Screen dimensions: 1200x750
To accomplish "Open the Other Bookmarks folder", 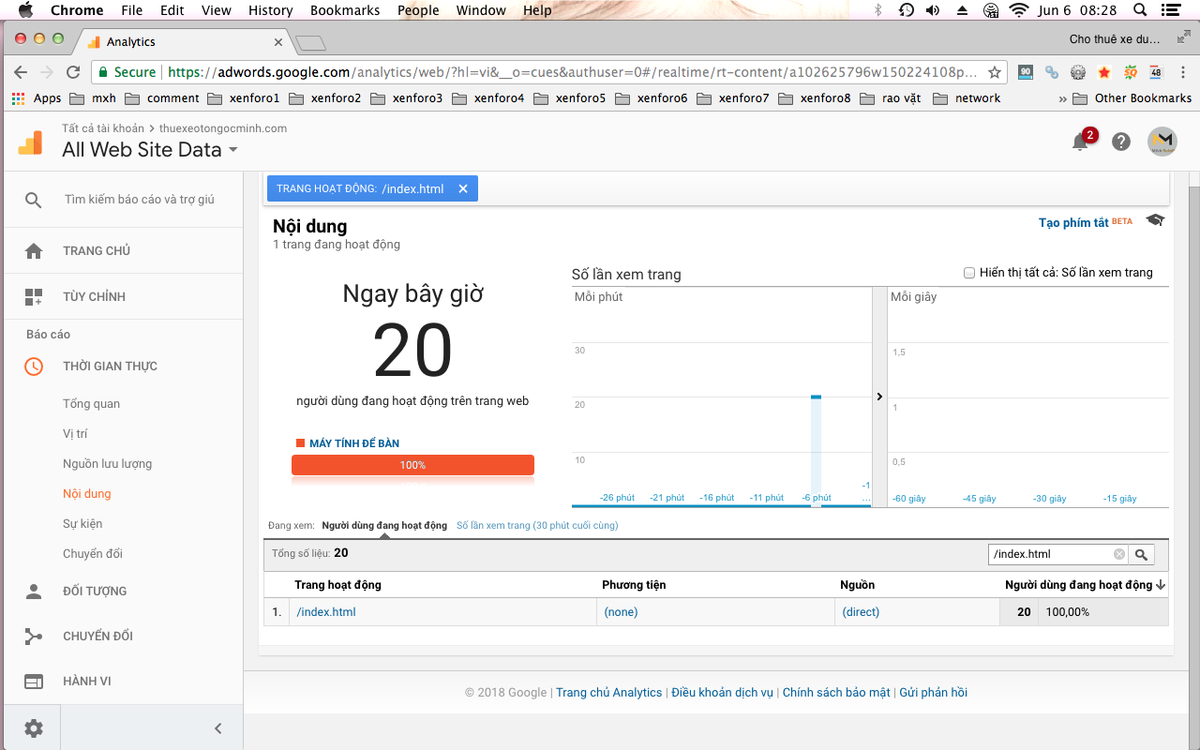I will pos(1132,98).
